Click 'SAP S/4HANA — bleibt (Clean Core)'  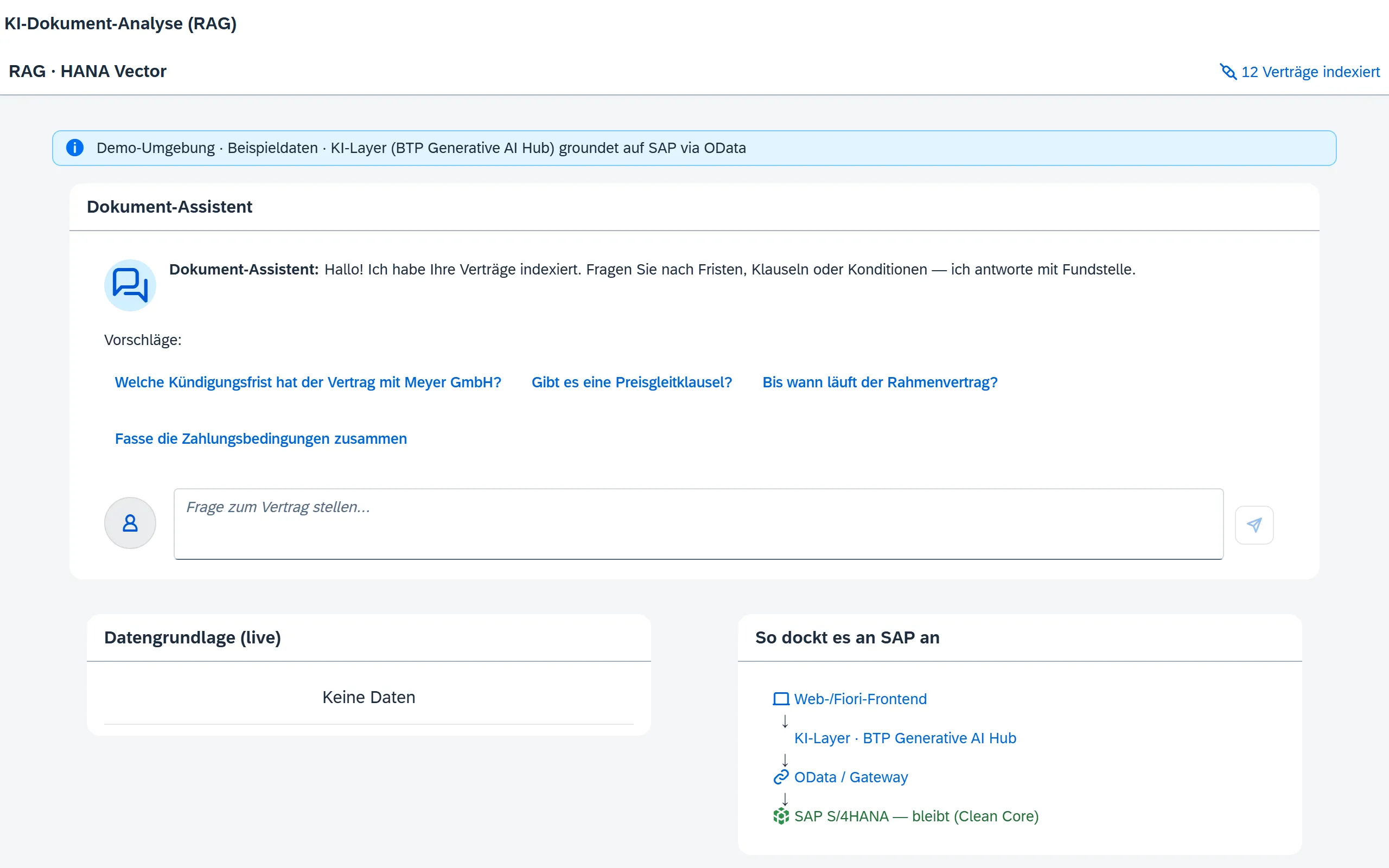click(x=916, y=816)
